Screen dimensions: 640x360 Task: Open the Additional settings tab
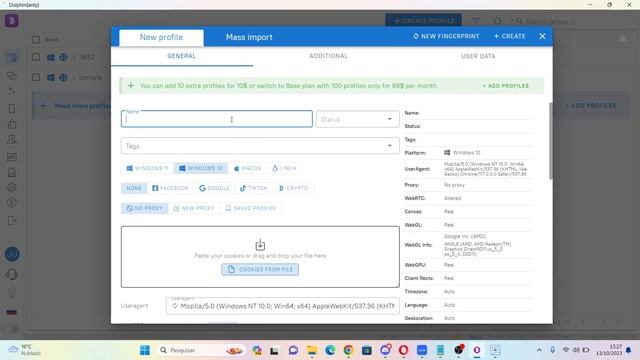point(328,56)
